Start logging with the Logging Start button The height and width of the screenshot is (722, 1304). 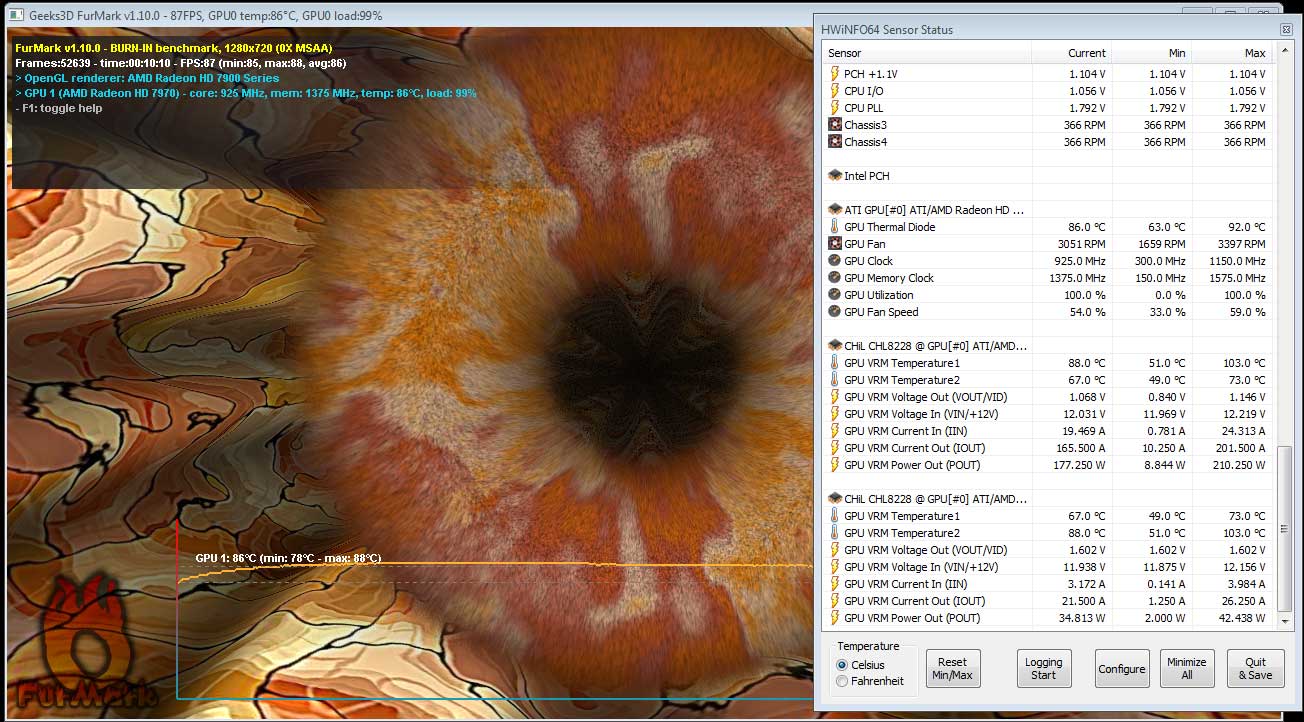(1044, 668)
